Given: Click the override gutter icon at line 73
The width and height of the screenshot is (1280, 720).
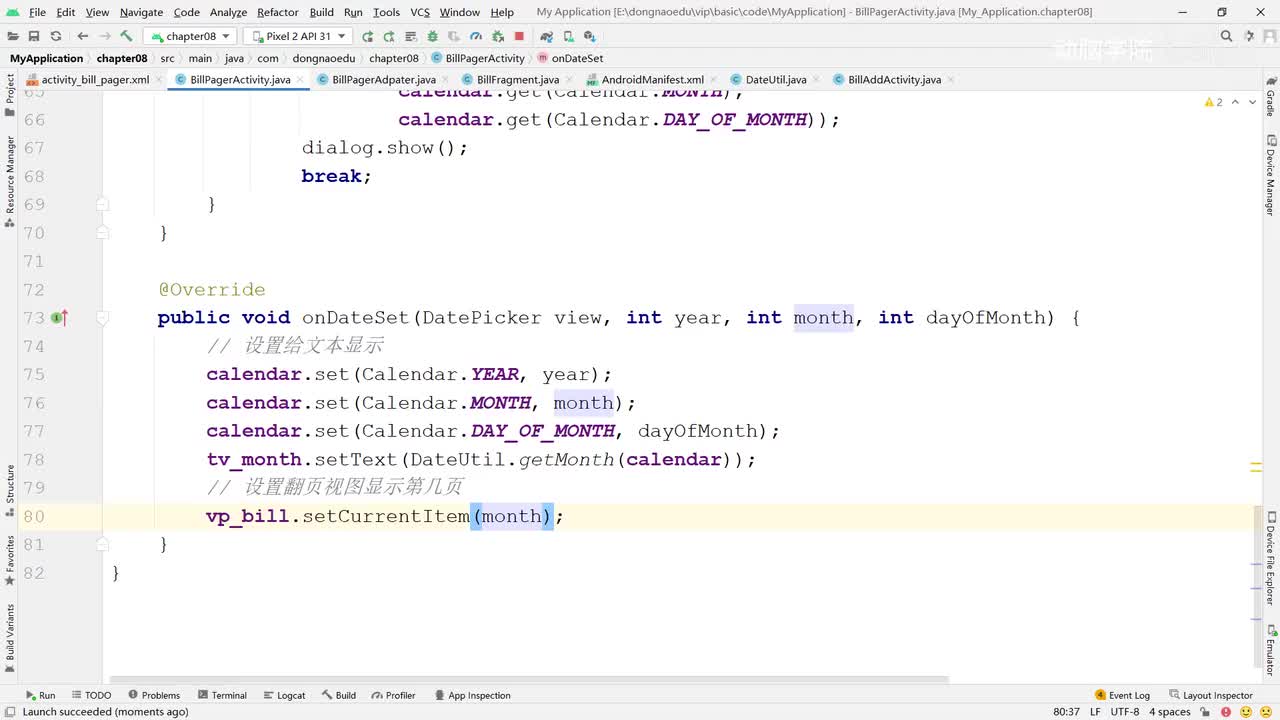Looking at the screenshot, I should point(60,318).
